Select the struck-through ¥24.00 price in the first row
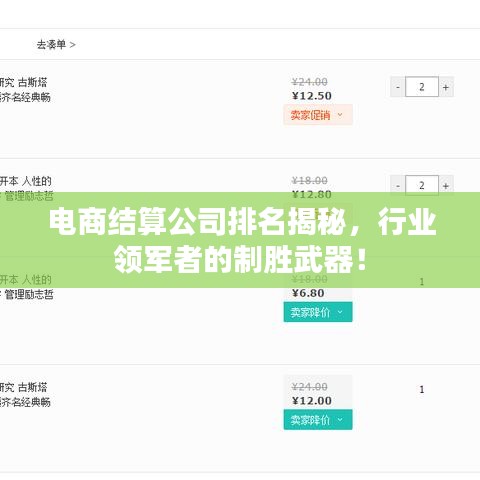Viewport: 480px width, 480px height. tap(309, 82)
